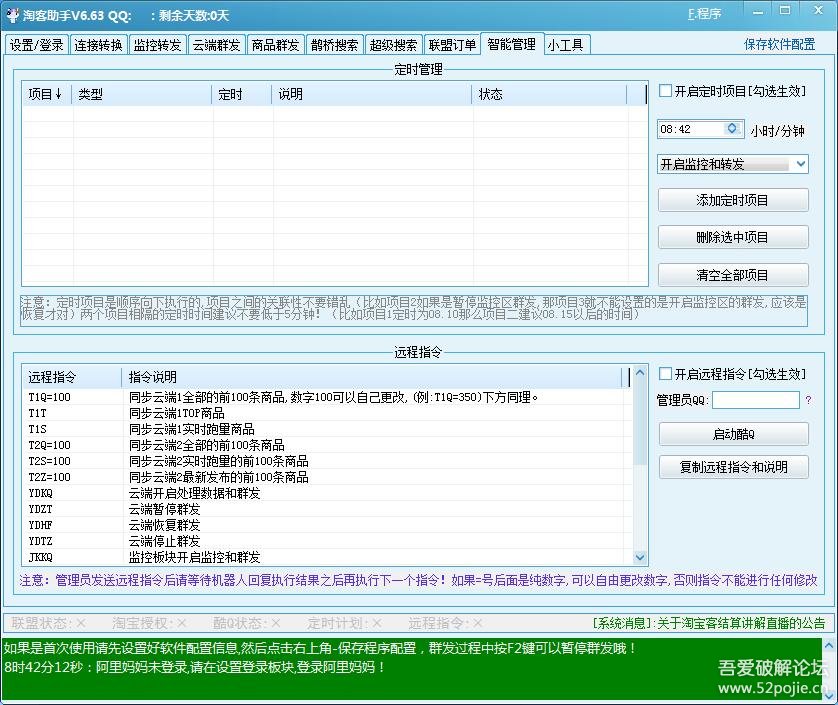Click the command list scroll-up arrow
The height and width of the screenshot is (705, 838).
click(x=640, y=373)
